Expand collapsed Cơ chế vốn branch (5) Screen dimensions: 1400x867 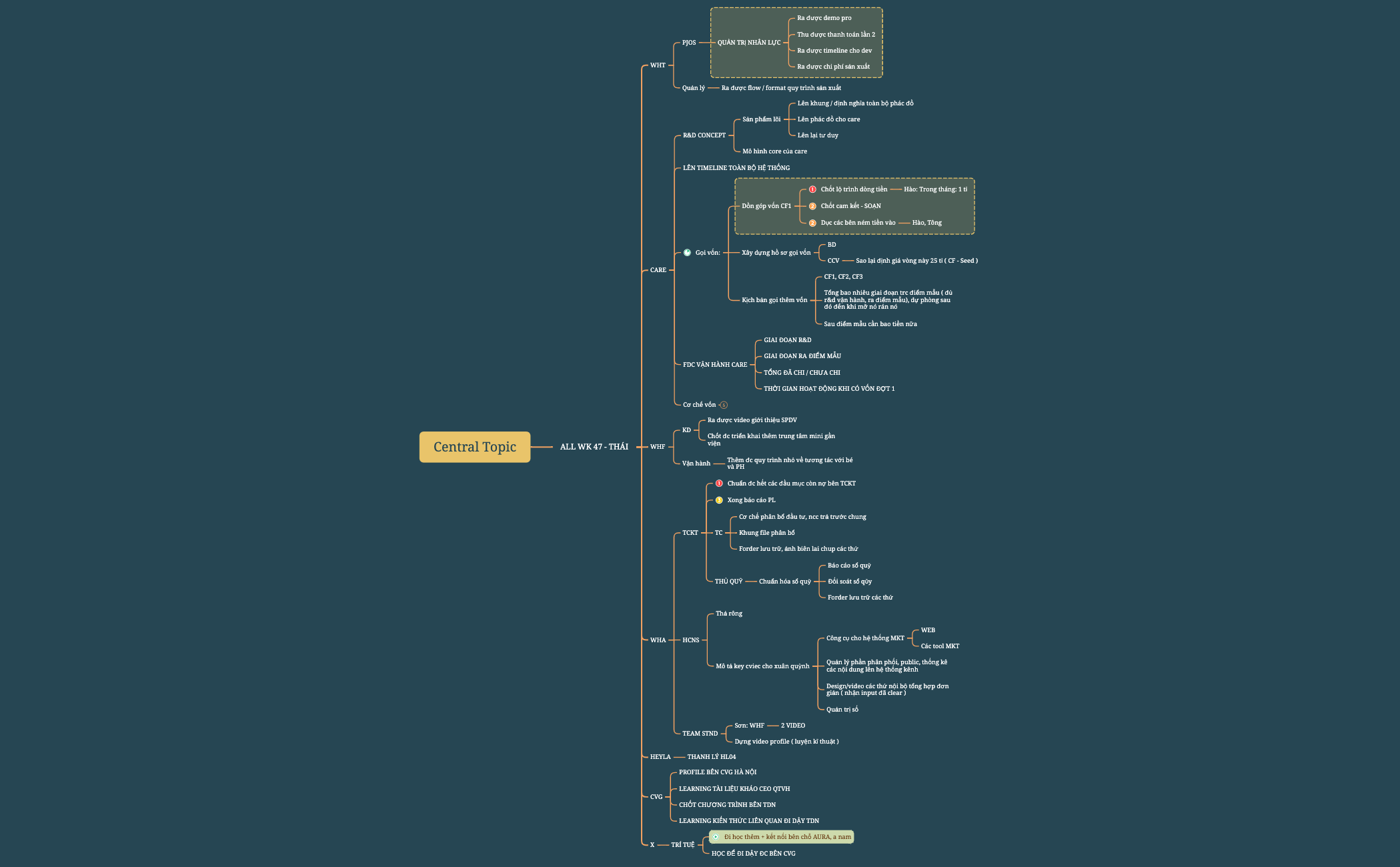coord(724,405)
